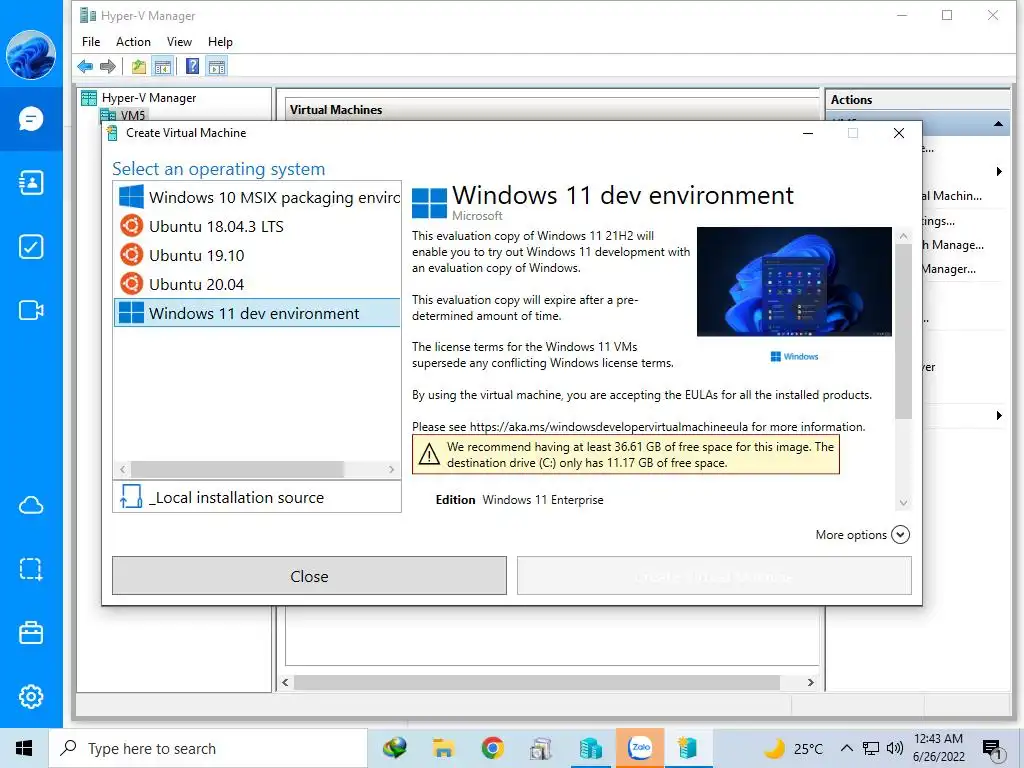Image resolution: width=1024 pixels, height=768 pixels.
Task: Click Zalo screenshot capture icon
Action: (x=31, y=569)
